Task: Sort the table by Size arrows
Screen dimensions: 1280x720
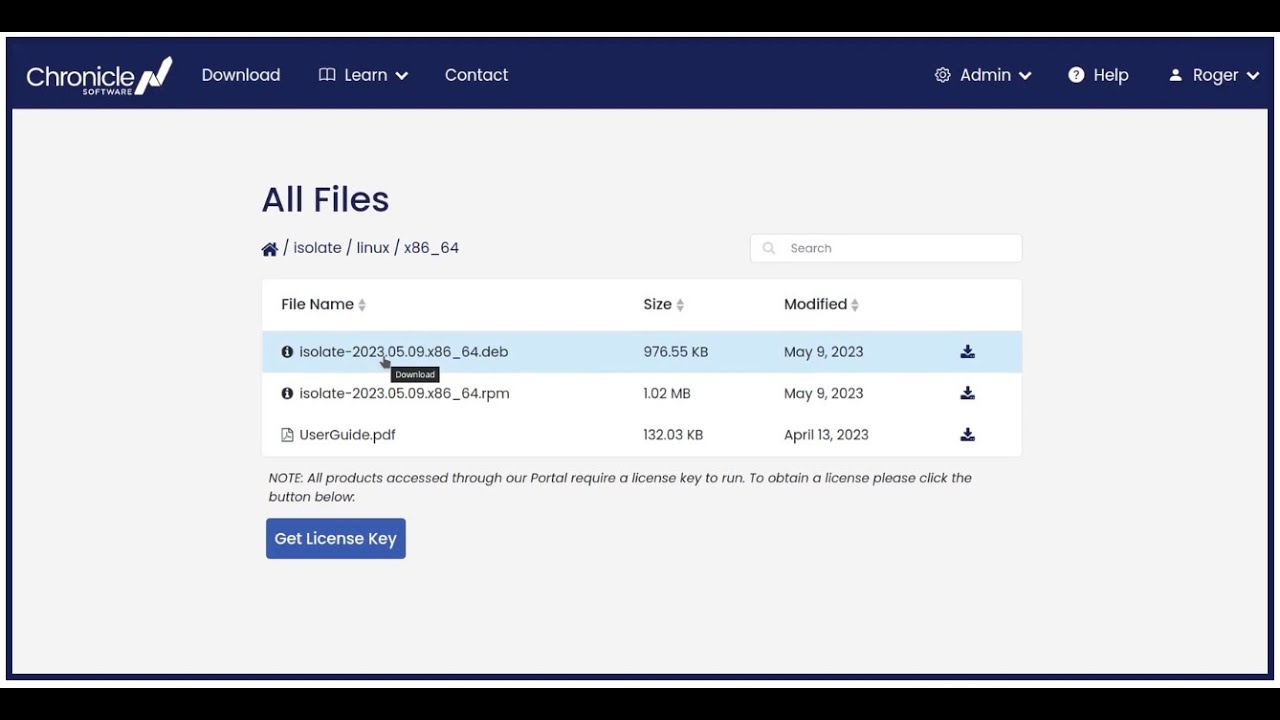Action: tap(680, 305)
